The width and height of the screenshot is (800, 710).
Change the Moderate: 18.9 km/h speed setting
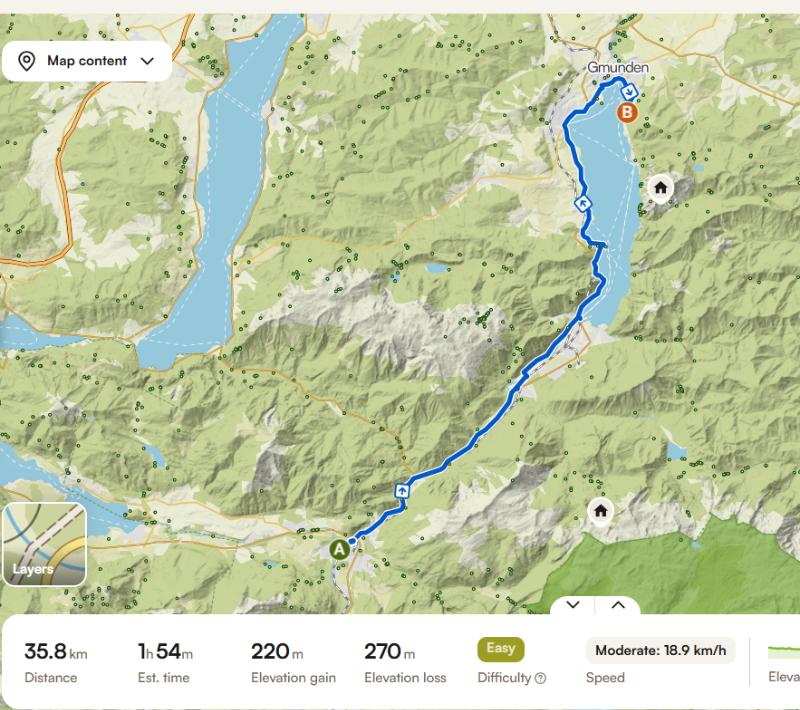[660, 650]
